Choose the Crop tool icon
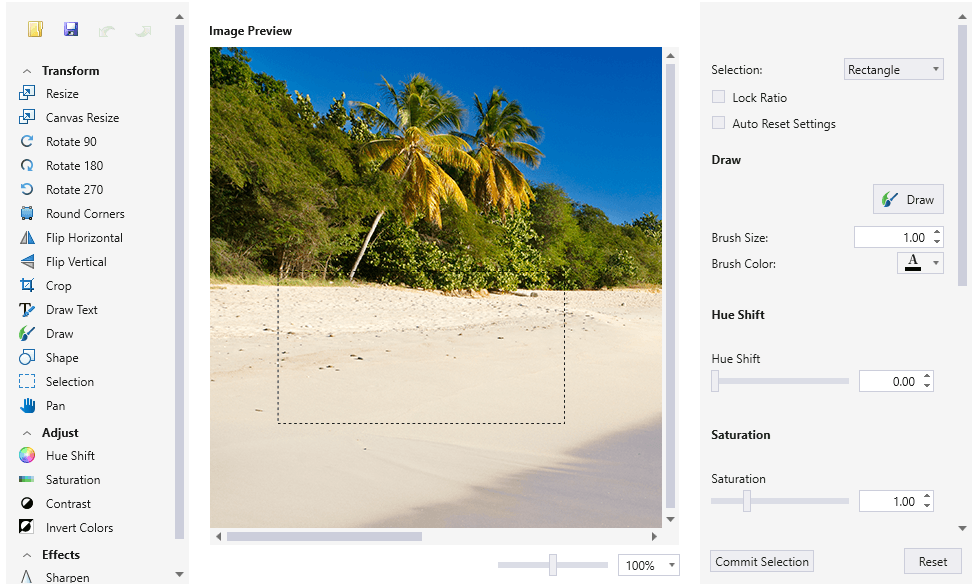Image resolution: width=973 pixels, height=587 pixels. pos(27,285)
